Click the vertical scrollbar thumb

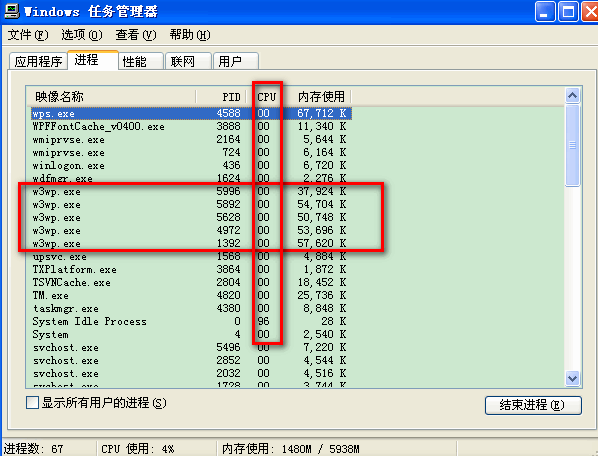(x=572, y=145)
